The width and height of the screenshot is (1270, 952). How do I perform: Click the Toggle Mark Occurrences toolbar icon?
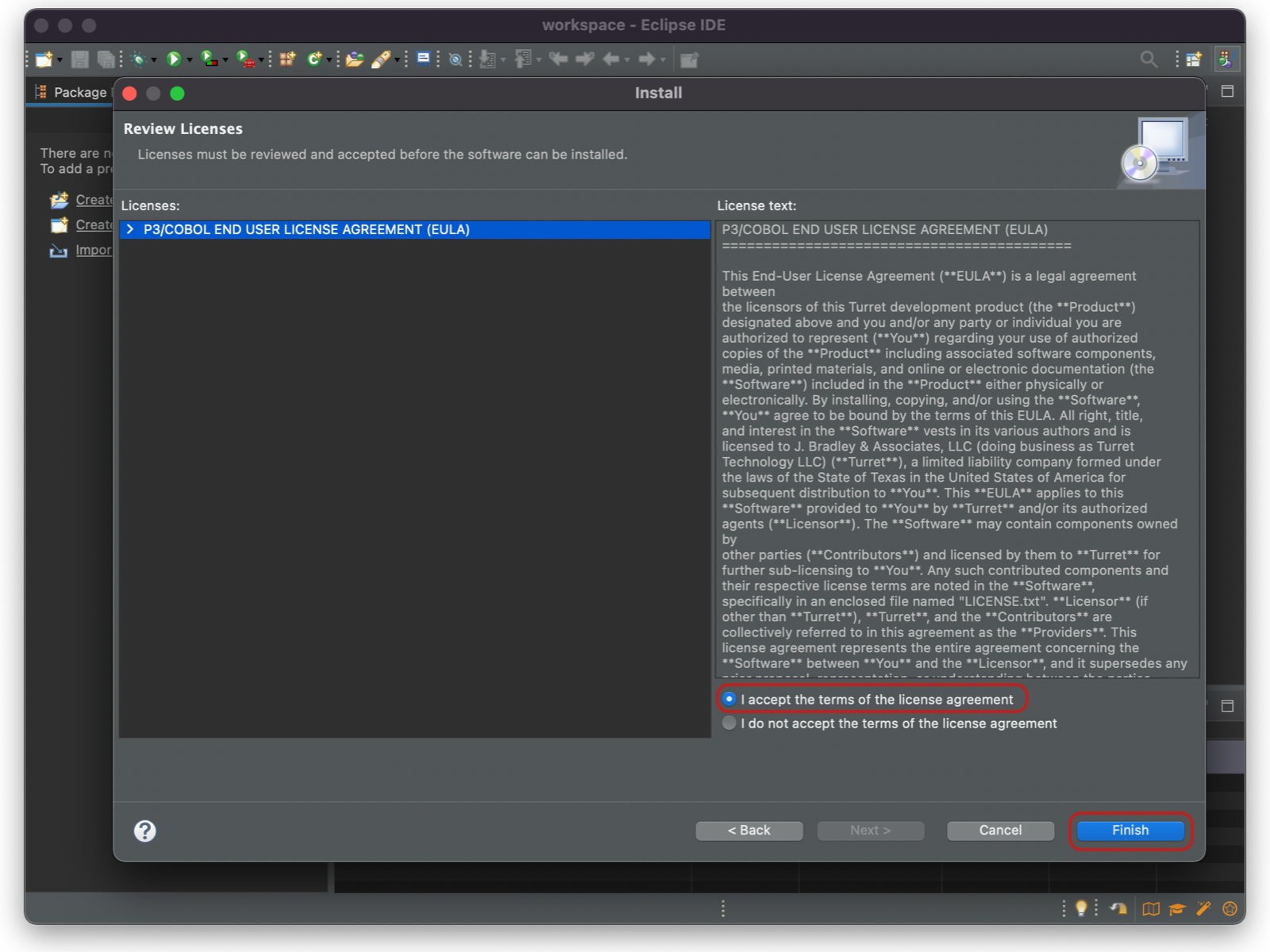[x=423, y=59]
